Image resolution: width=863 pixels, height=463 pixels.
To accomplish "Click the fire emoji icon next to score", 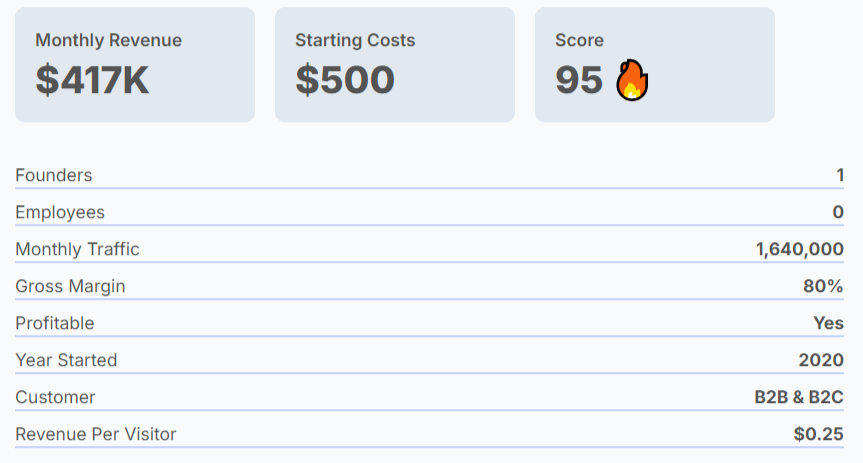I will pyautogui.click(x=632, y=80).
